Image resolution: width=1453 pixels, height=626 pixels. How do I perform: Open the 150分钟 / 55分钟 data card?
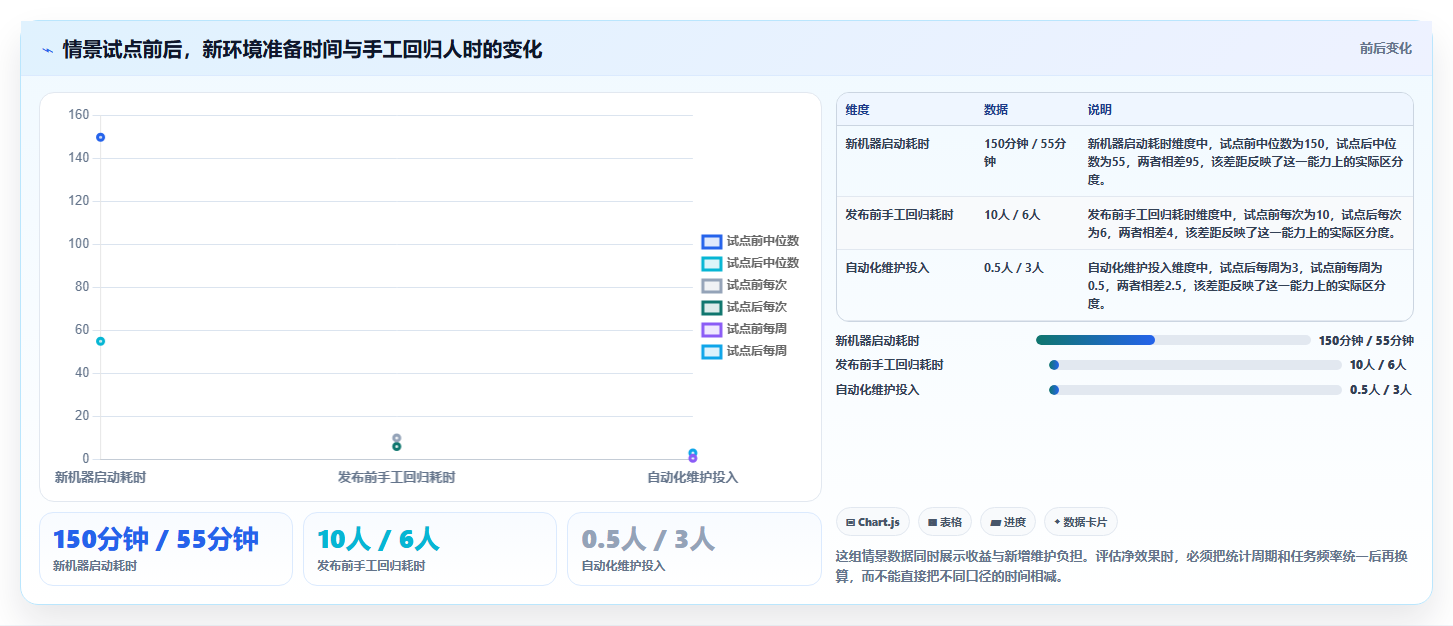(x=166, y=549)
